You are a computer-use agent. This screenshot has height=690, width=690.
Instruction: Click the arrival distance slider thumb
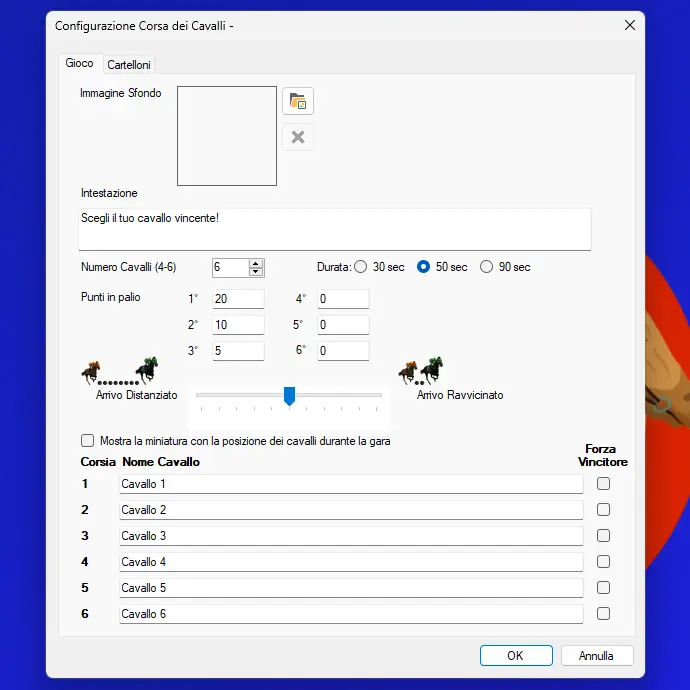289,396
